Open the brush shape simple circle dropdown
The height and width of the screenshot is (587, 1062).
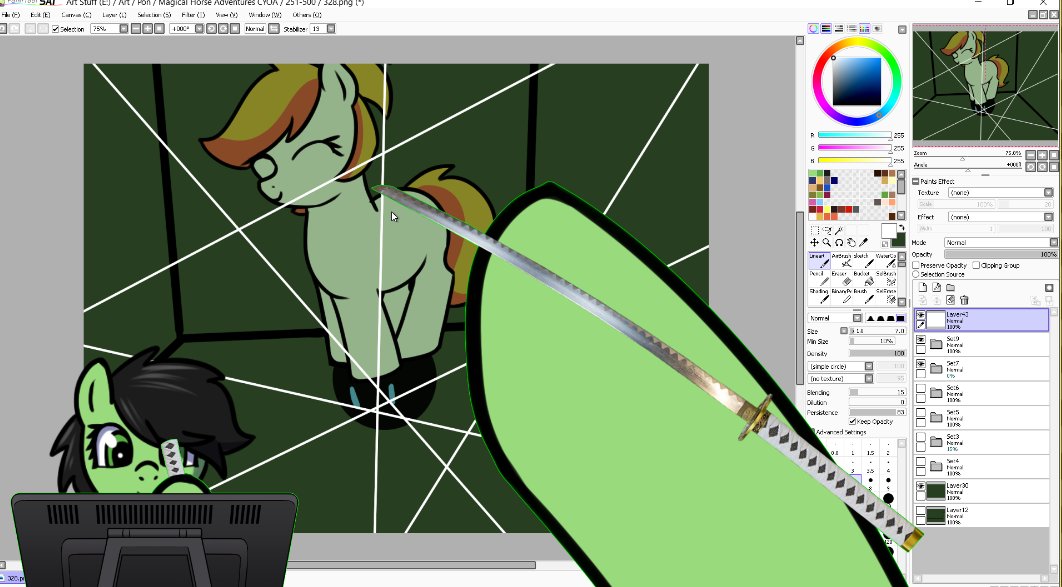coord(868,366)
